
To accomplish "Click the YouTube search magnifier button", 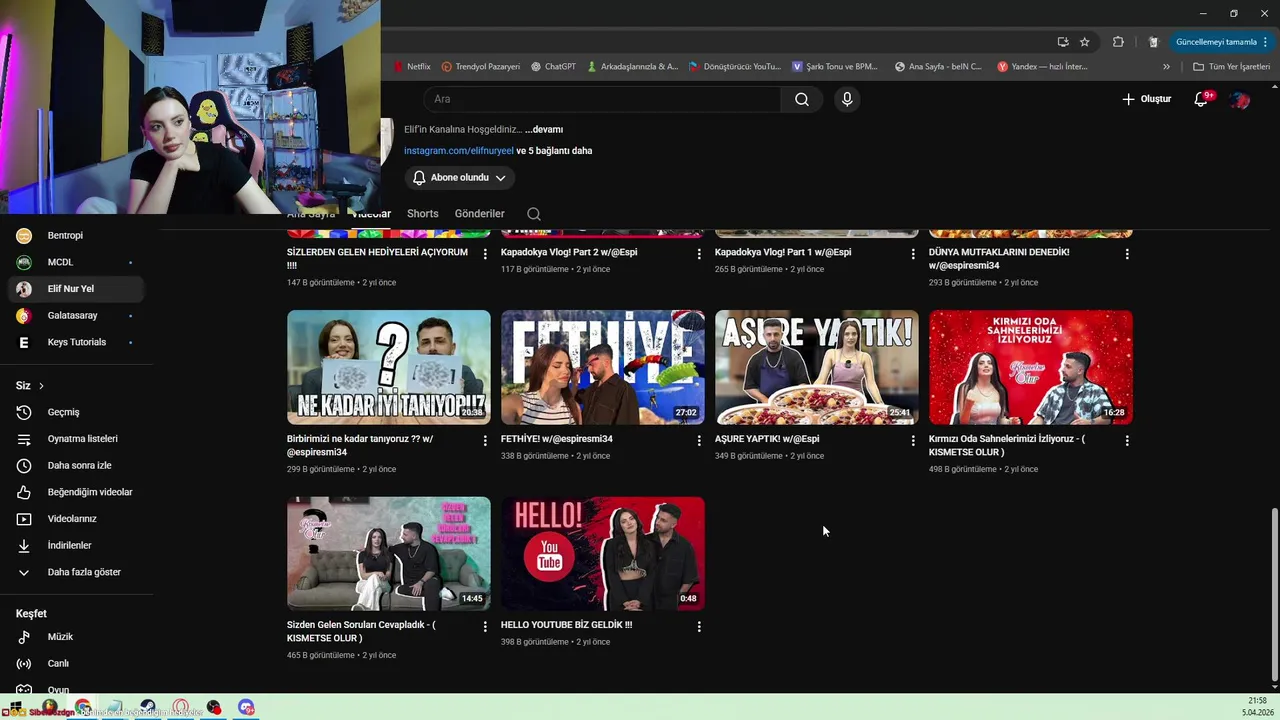I will click(801, 99).
